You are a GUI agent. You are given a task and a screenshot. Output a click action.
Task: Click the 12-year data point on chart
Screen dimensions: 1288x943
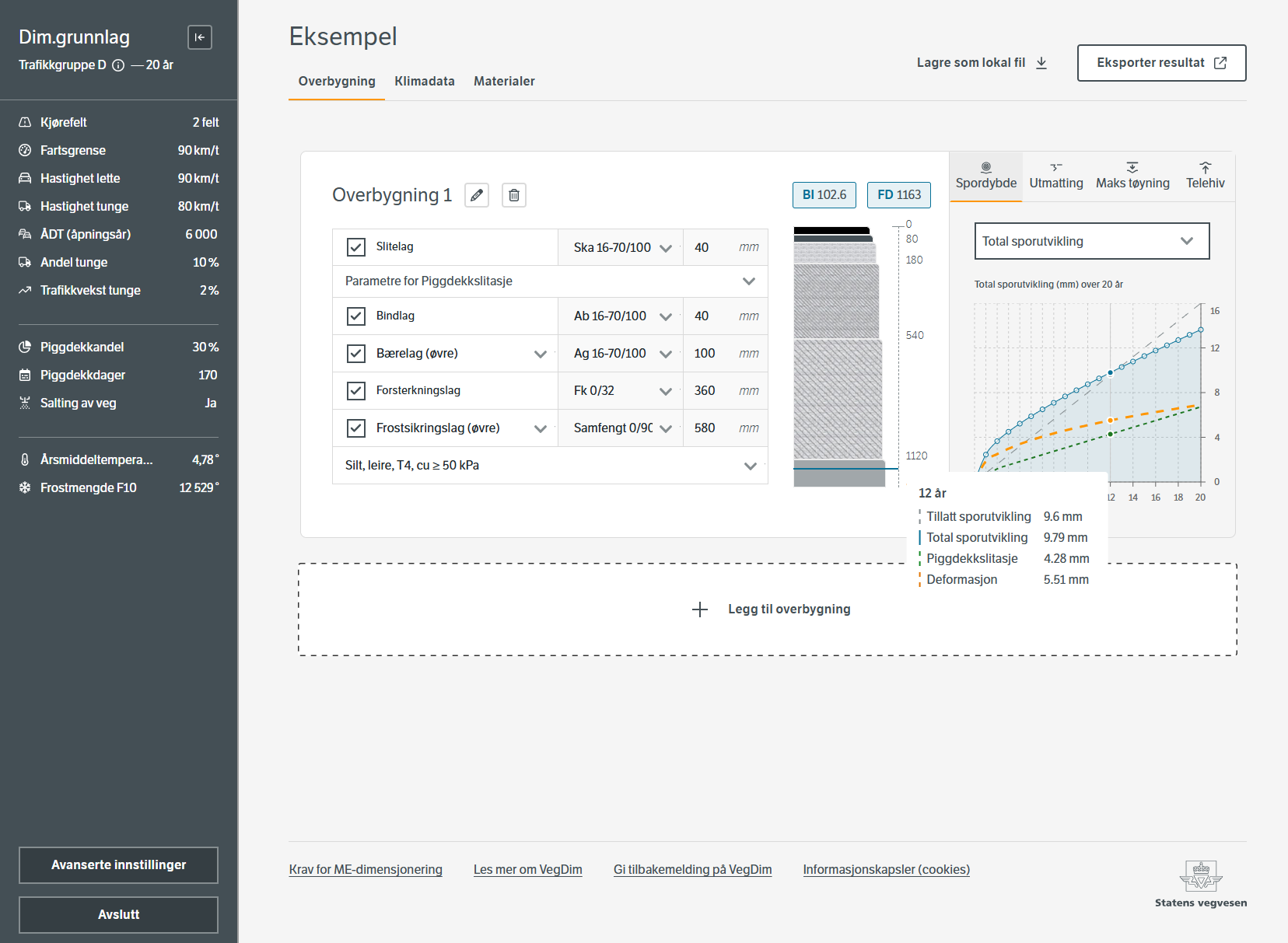(x=1110, y=372)
